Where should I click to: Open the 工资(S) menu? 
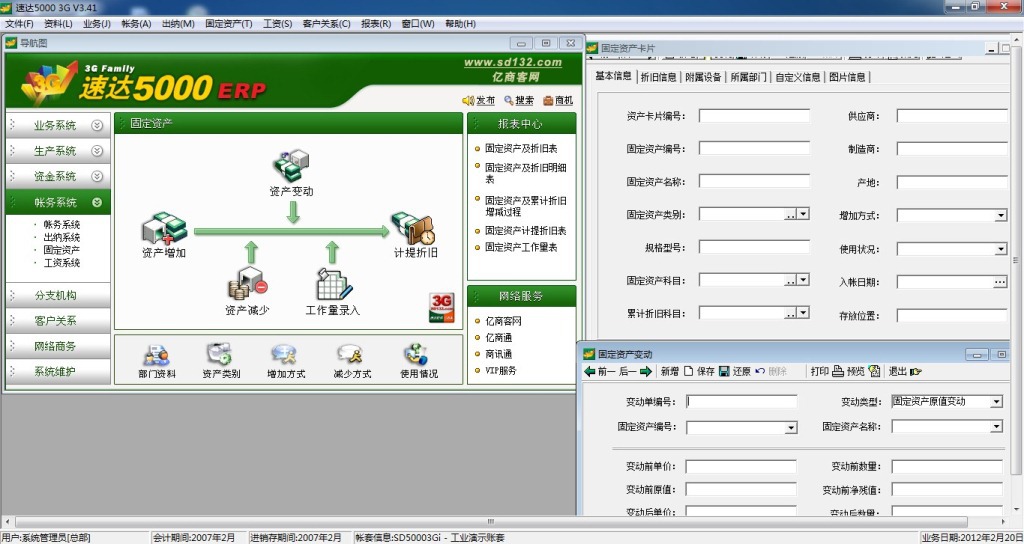click(278, 24)
